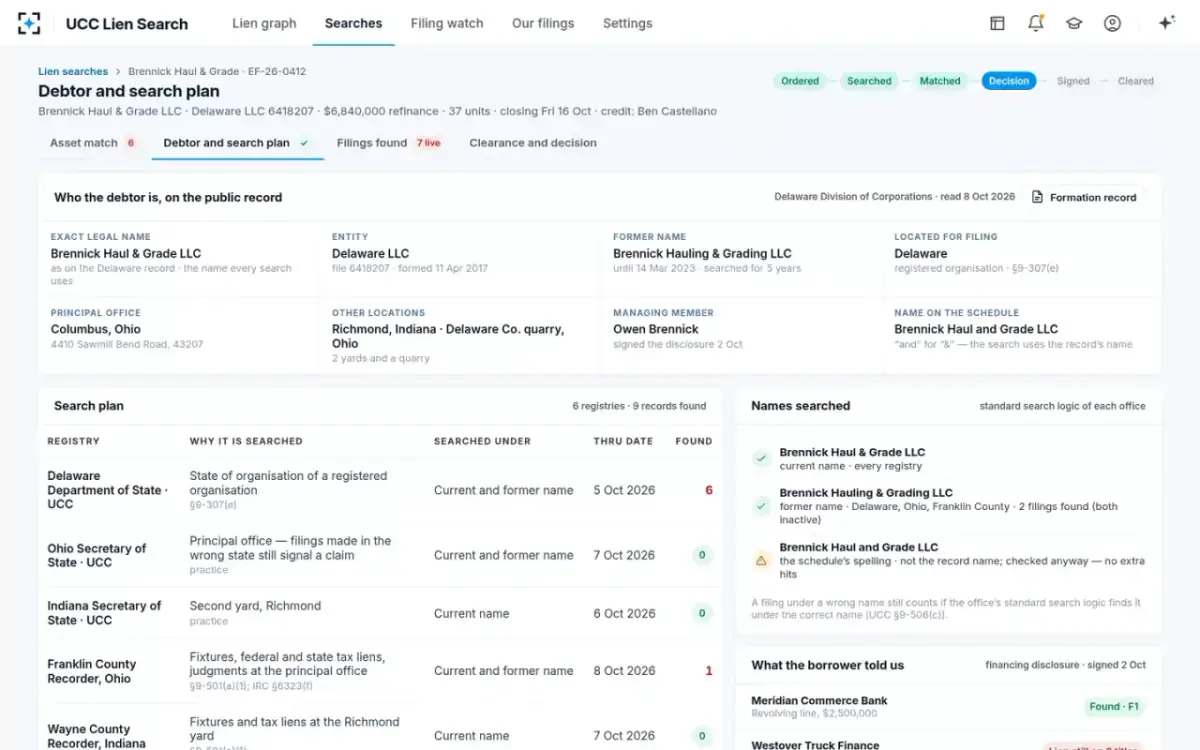
Task: Click the 0 found badge for Wayne County
Action: 702,736
